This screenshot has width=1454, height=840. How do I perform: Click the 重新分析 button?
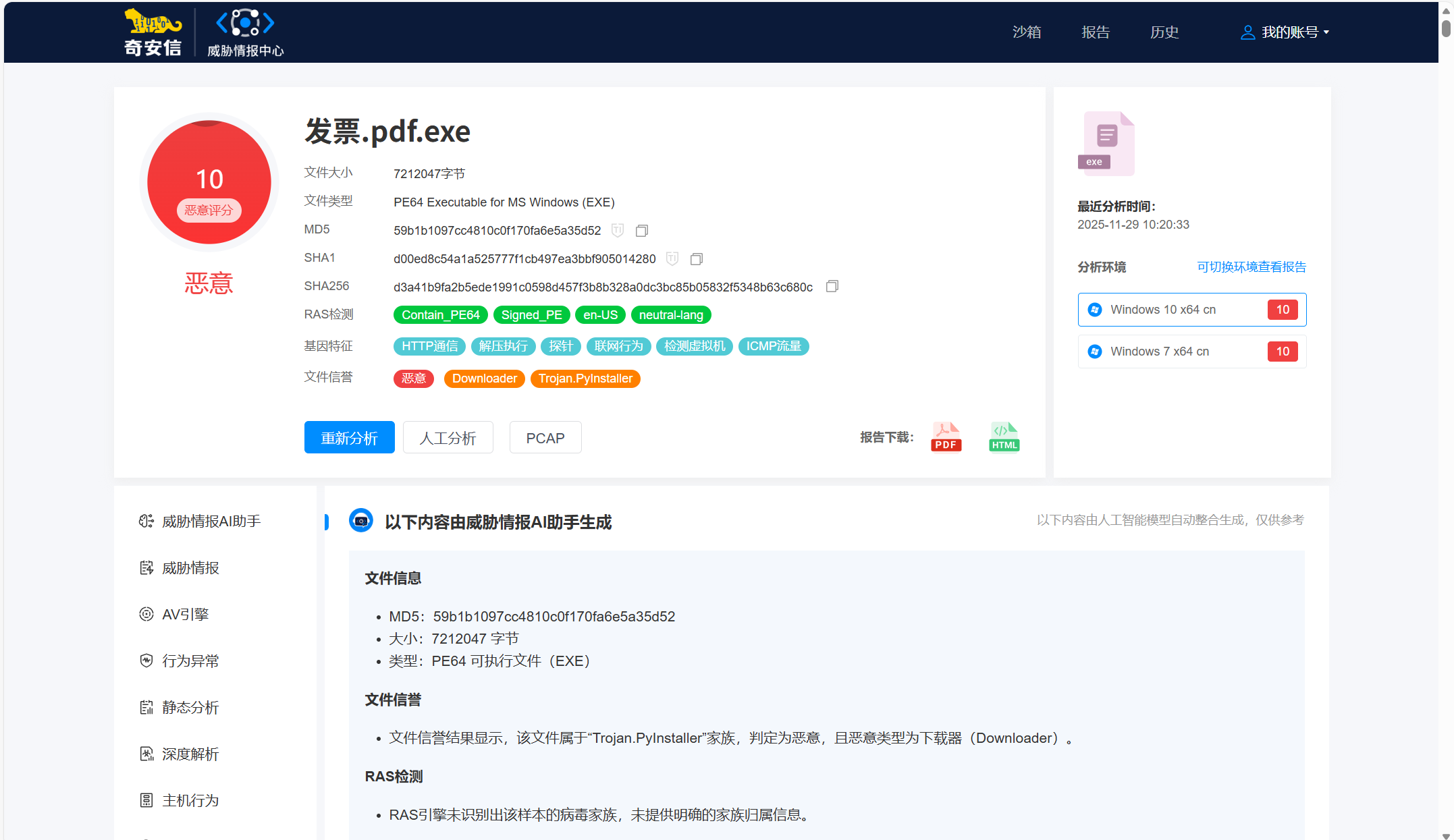349,438
